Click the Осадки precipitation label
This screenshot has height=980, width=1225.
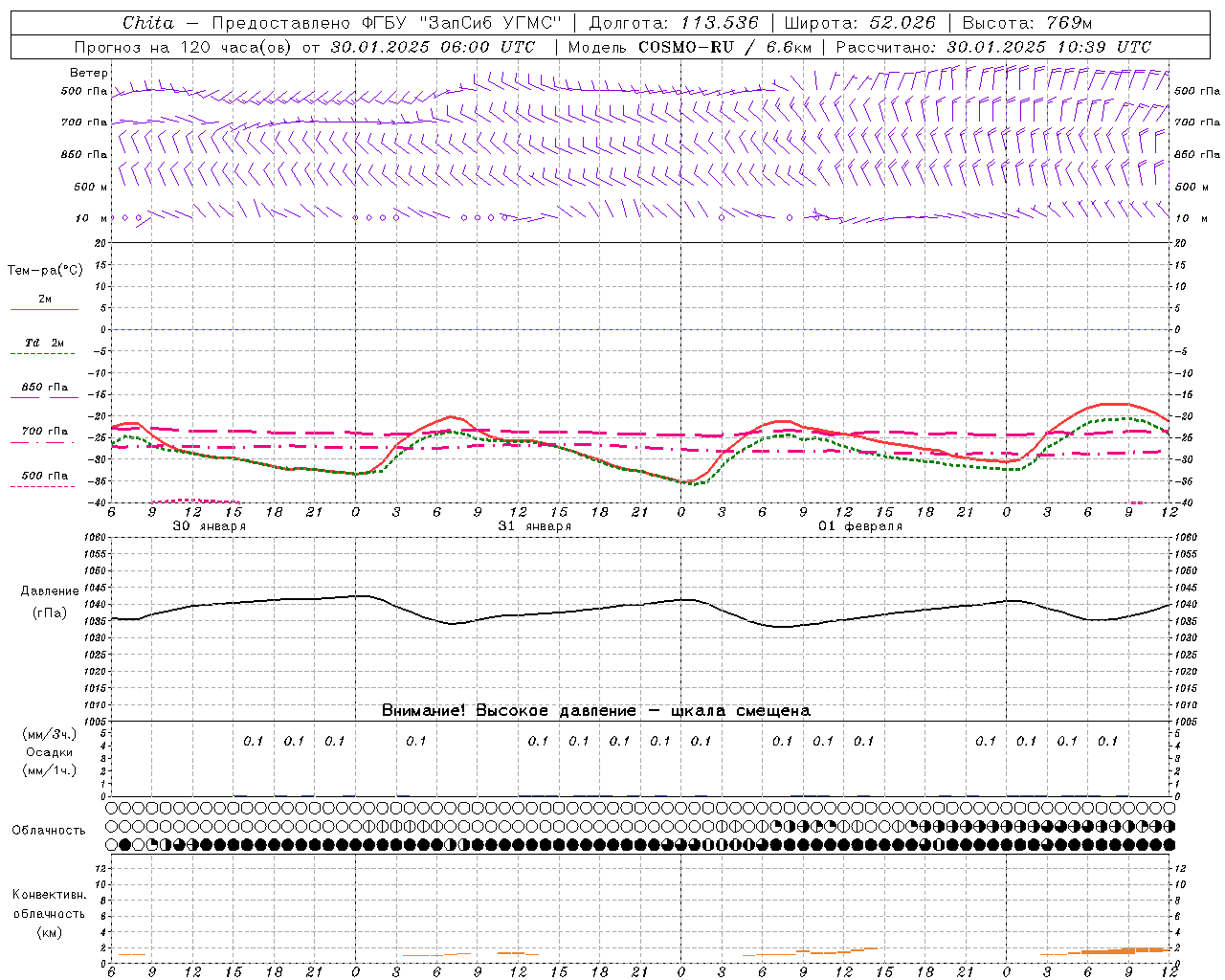(x=49, y=752)
